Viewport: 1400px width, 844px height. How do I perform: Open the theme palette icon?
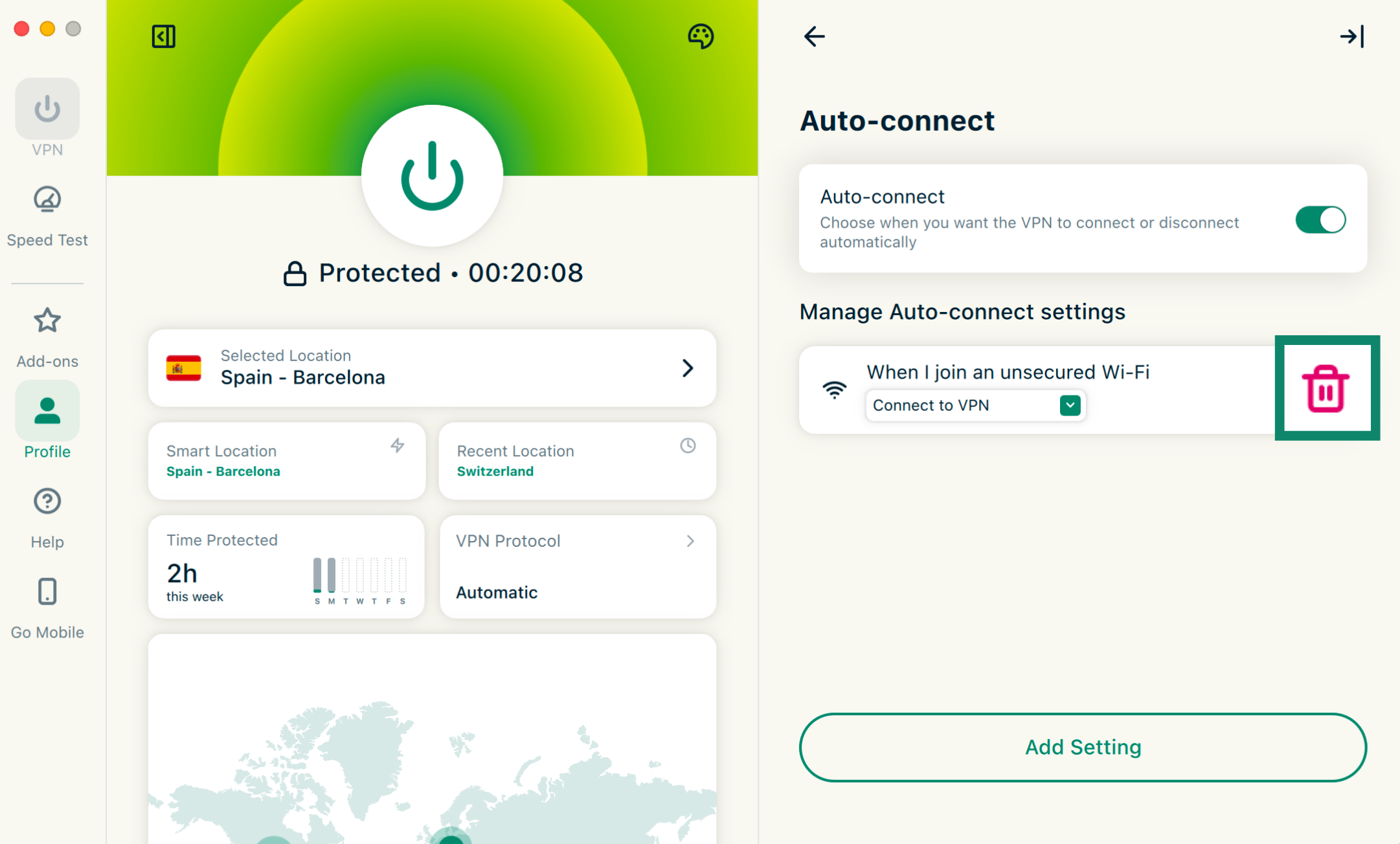pos(700,36)
